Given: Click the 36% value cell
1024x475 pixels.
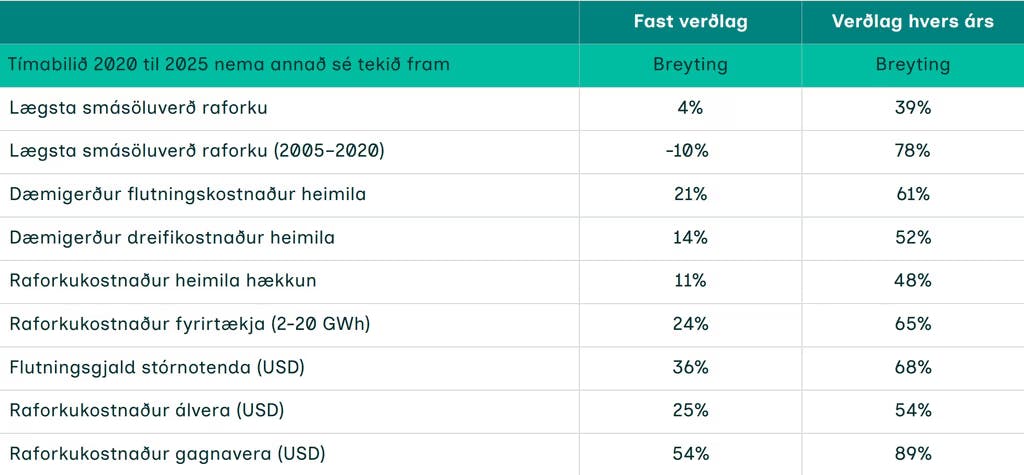Looking at the screenshot, I should pyautogui.click(x=690, y=368).
